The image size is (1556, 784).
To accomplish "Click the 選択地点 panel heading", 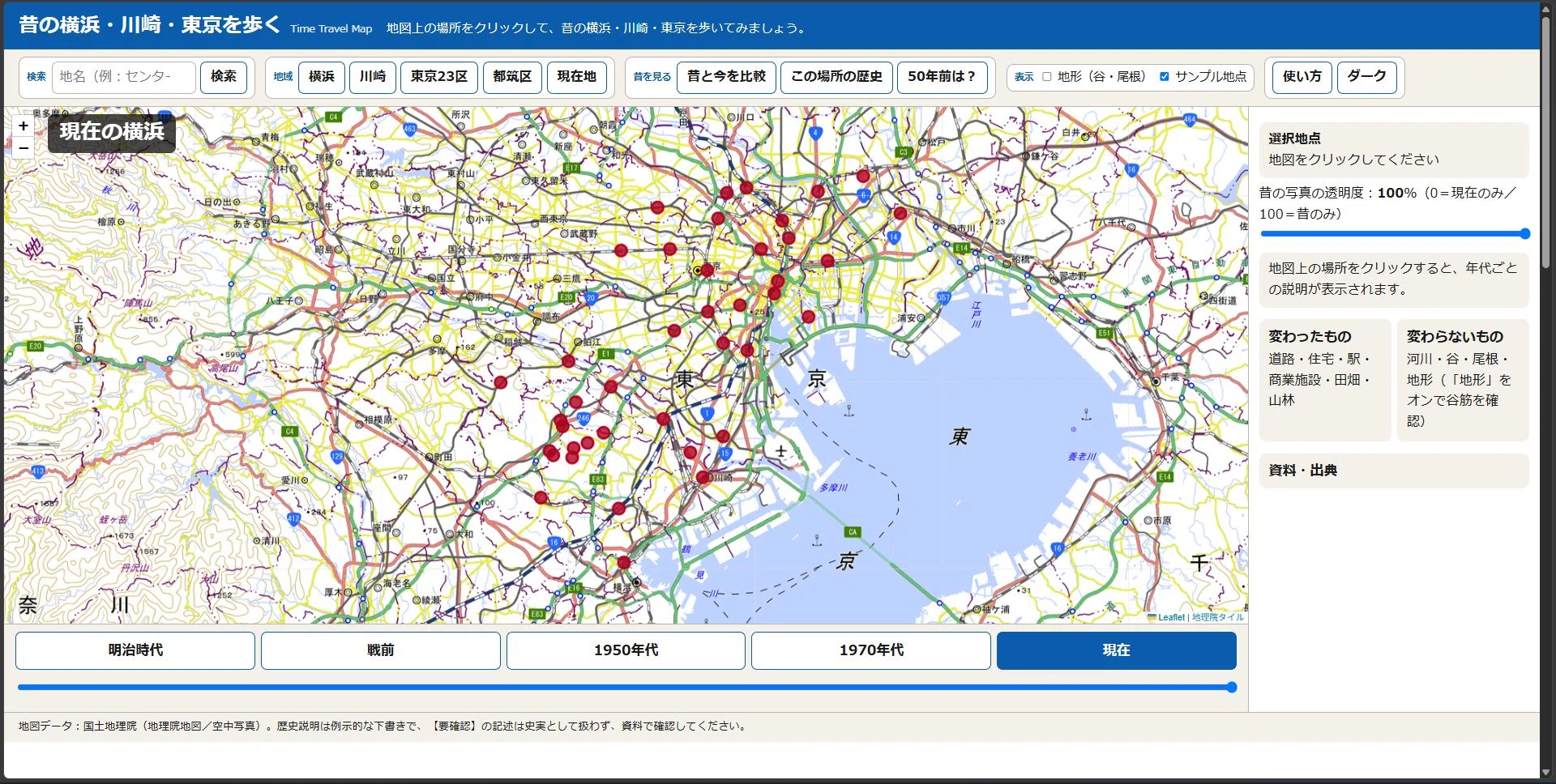I will click(x=1294, y=138).
